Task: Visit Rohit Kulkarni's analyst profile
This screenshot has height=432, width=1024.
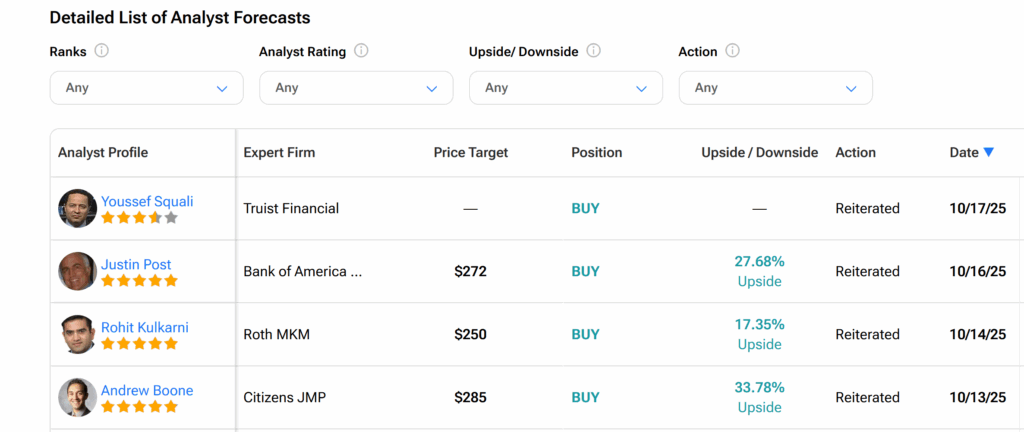Action: coord(144,327)
